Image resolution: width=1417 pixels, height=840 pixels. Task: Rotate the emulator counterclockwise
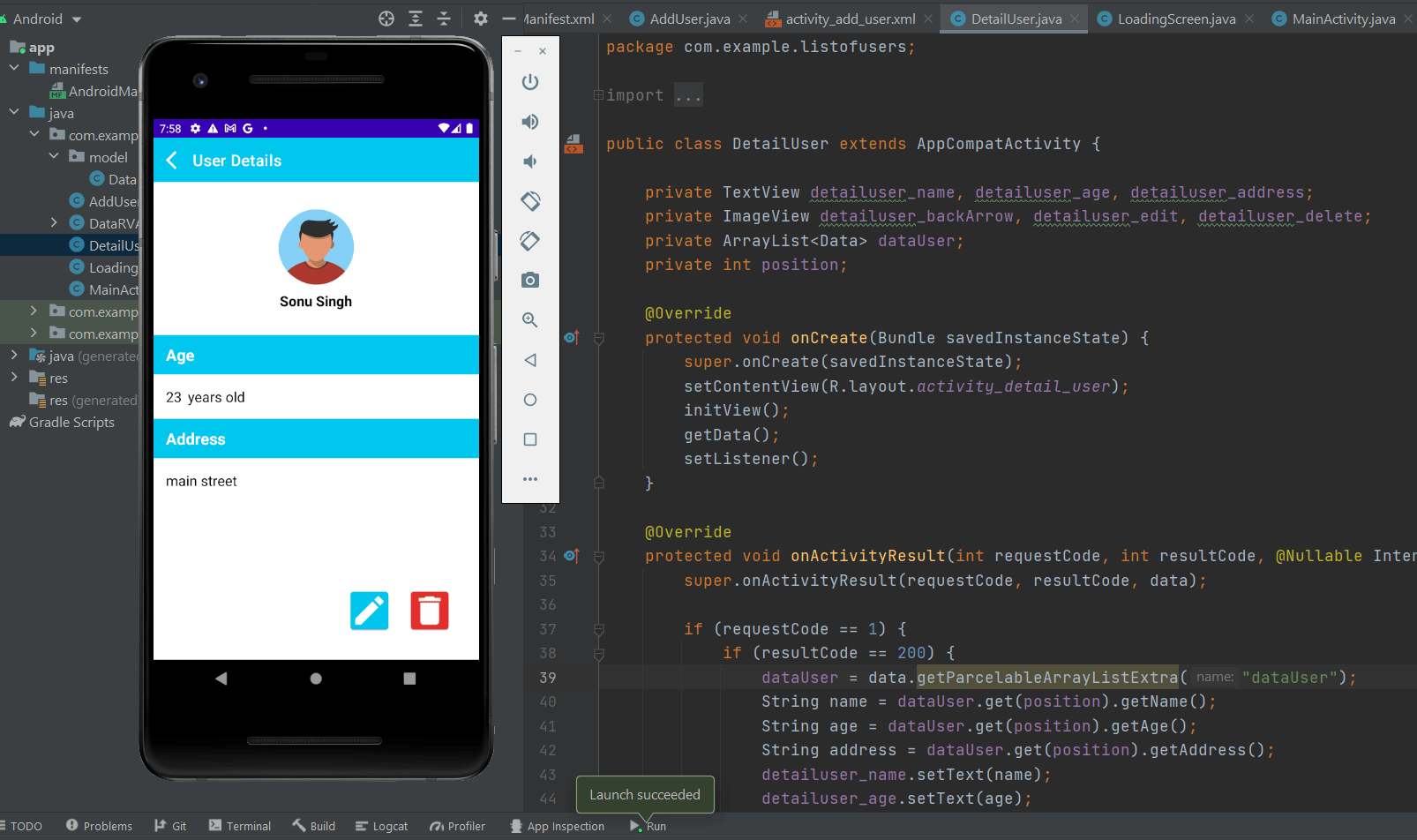(530, 201)
